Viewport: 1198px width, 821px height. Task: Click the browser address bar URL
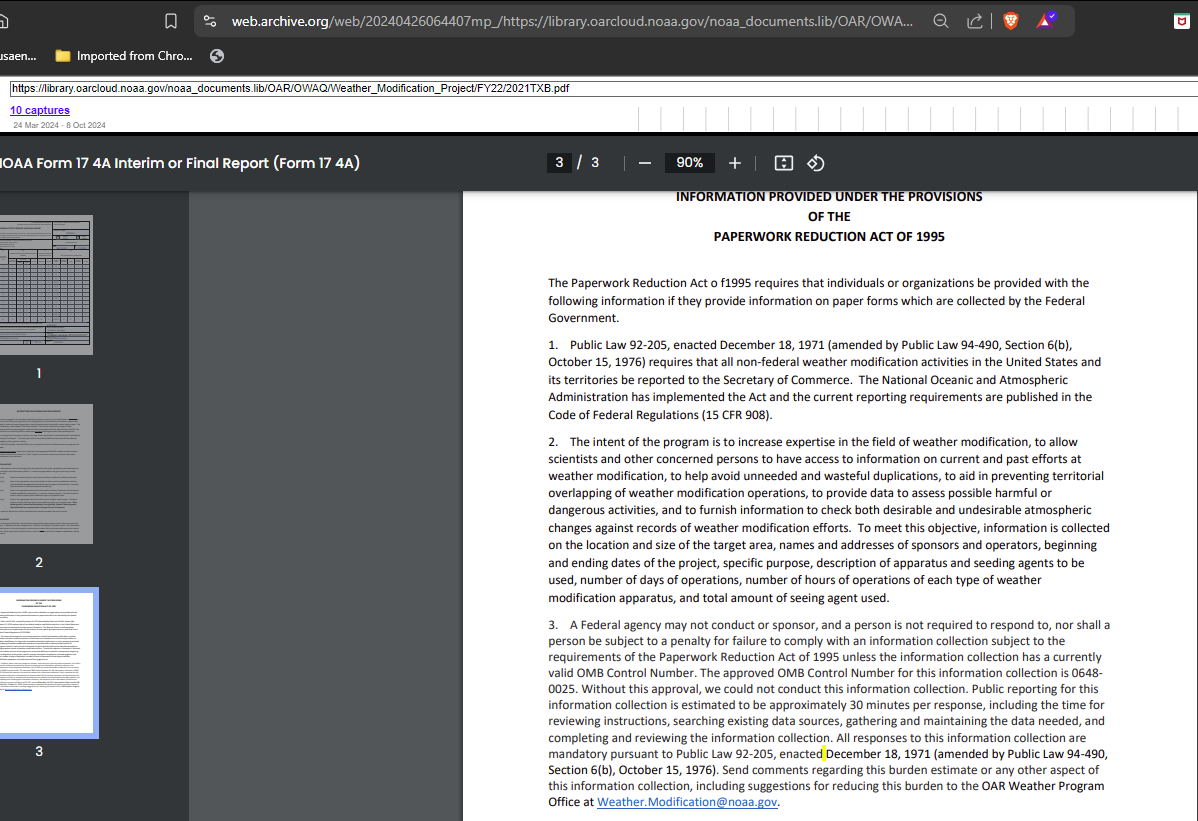[571, 21]
